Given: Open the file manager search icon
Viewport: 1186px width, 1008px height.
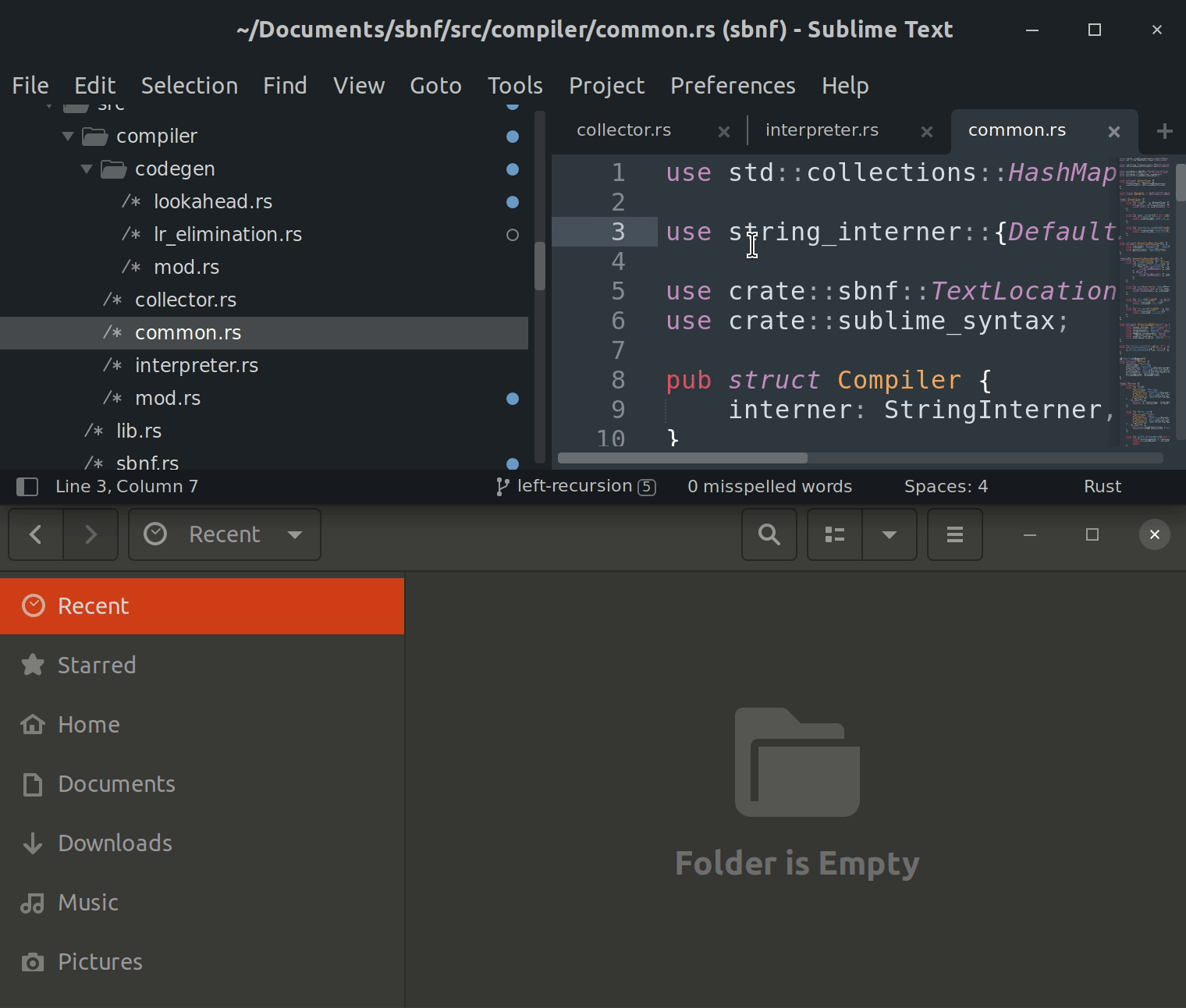Looking at the screenshot, I should [769, 534].
